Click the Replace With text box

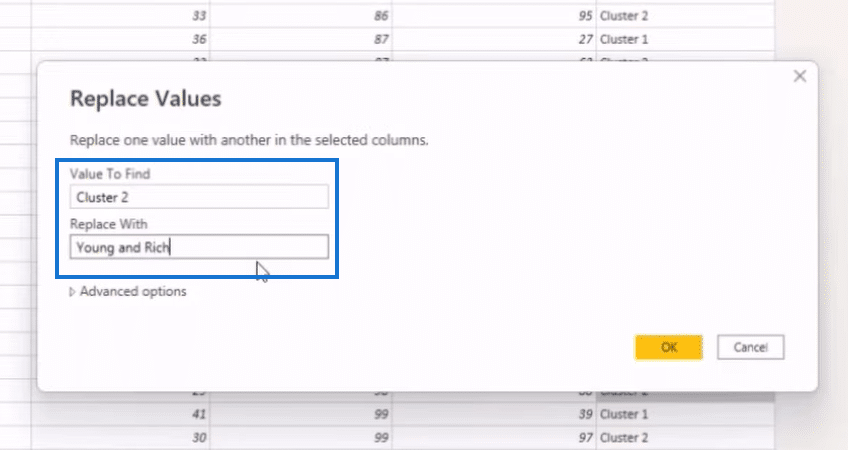[199, 247]
